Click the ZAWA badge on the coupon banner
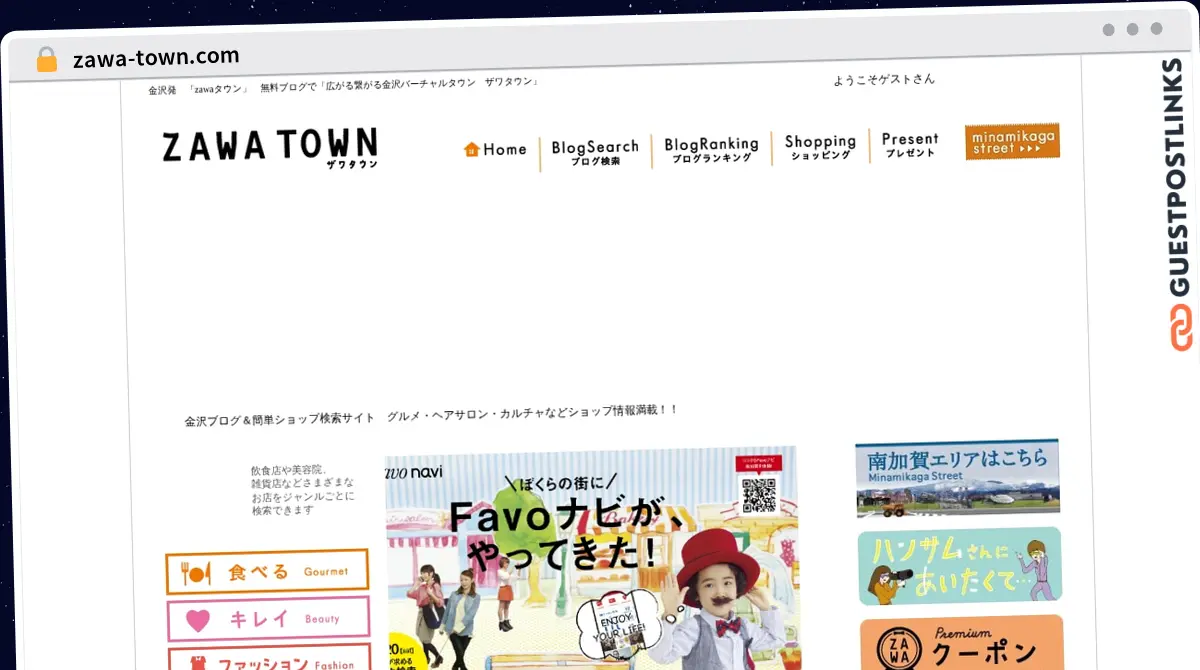1200x670 pixels. click(898, 648)
